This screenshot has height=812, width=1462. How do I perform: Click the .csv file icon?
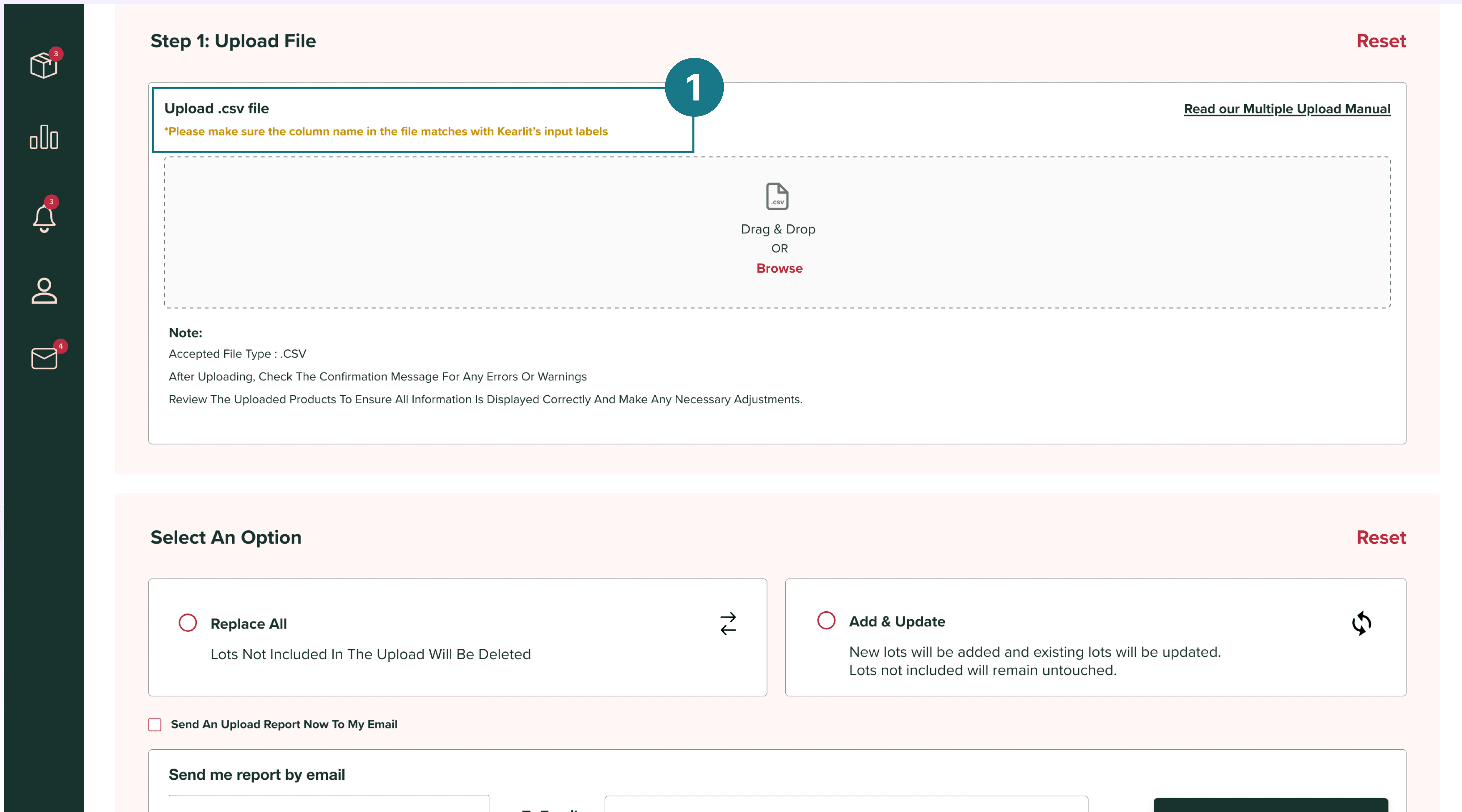tap(777, 196)
